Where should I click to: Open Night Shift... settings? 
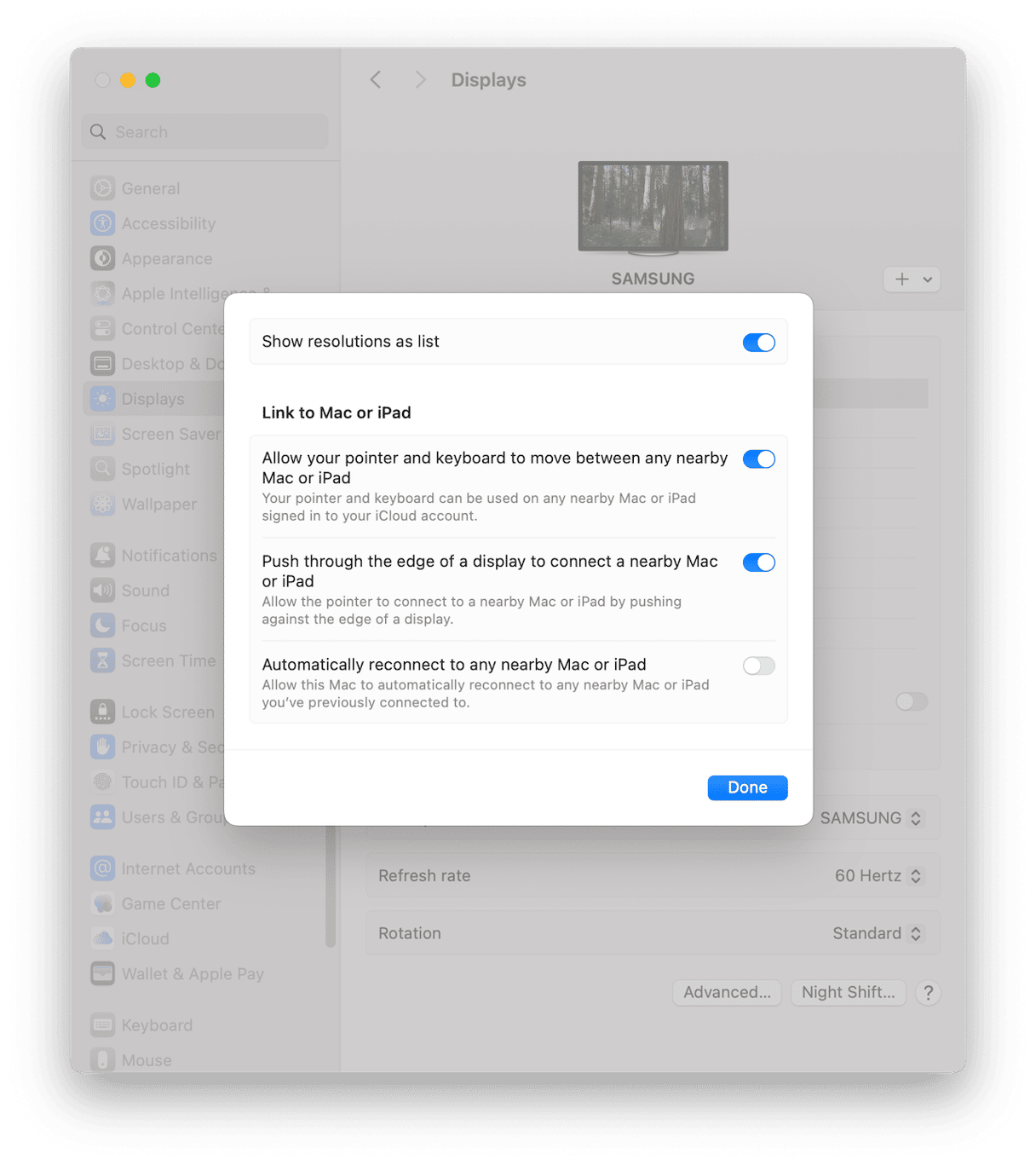848,992
